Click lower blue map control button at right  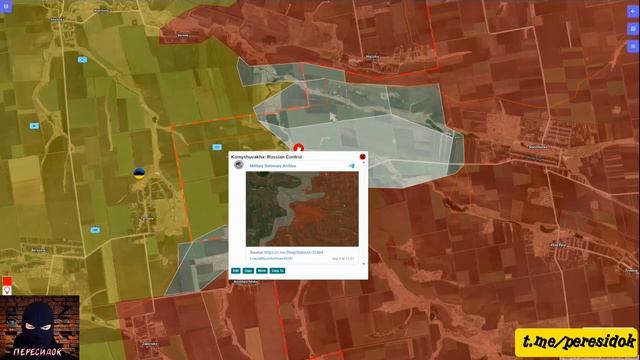pyautogui.click(x=633, y=46)
